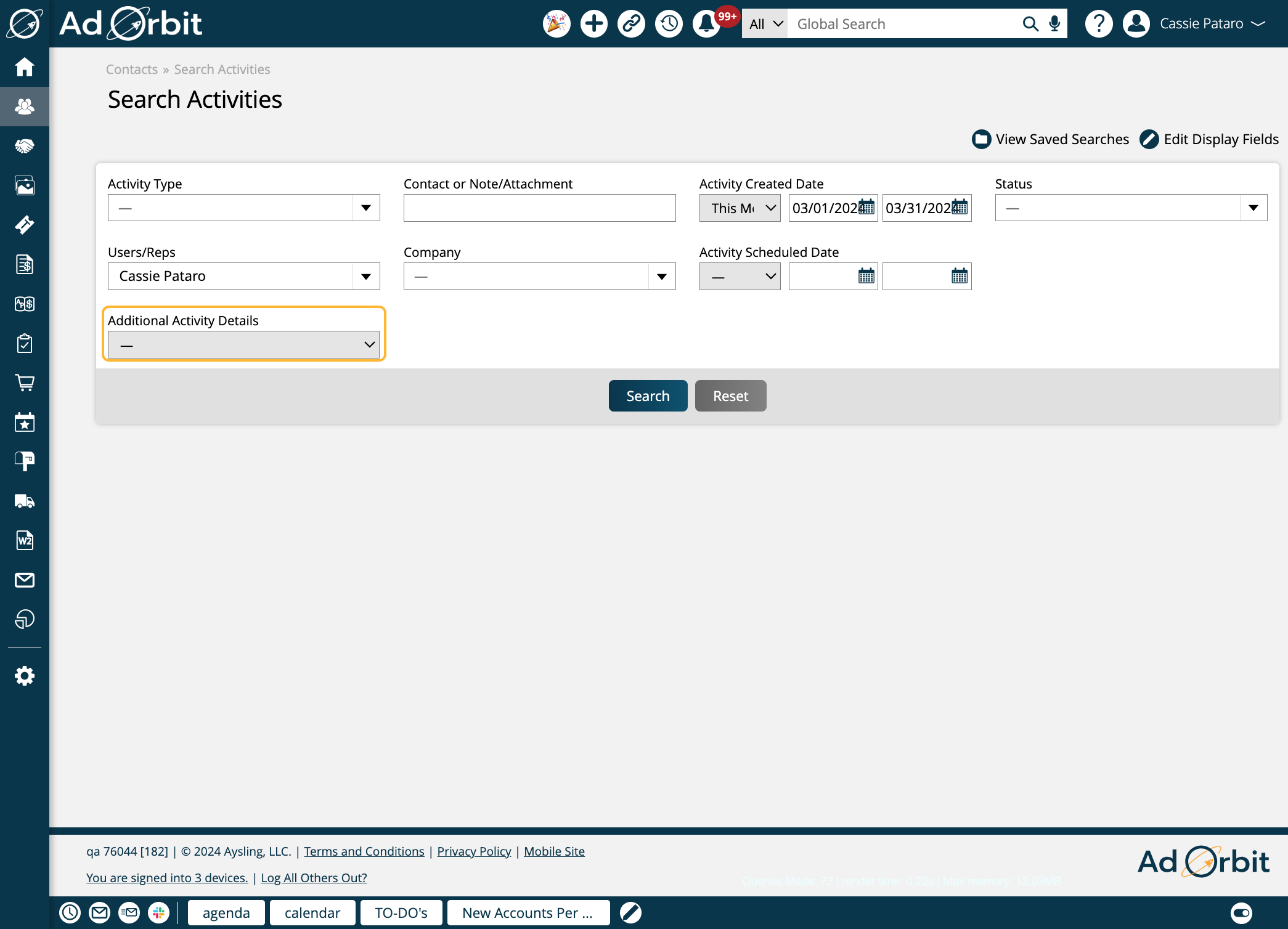Click the history/clock icon in toolbar

(x=668, y=23)
